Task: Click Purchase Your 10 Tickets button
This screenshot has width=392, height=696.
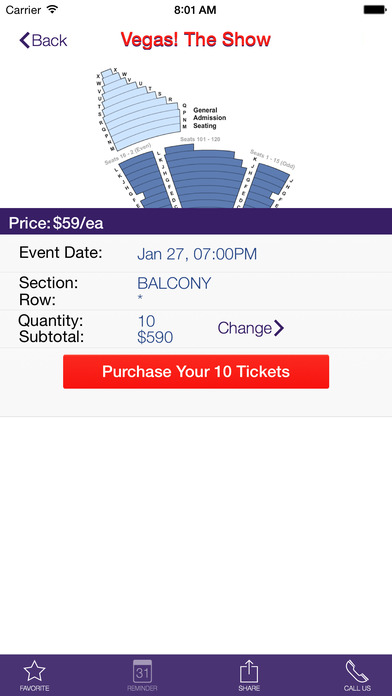Action: click(196, 372)
